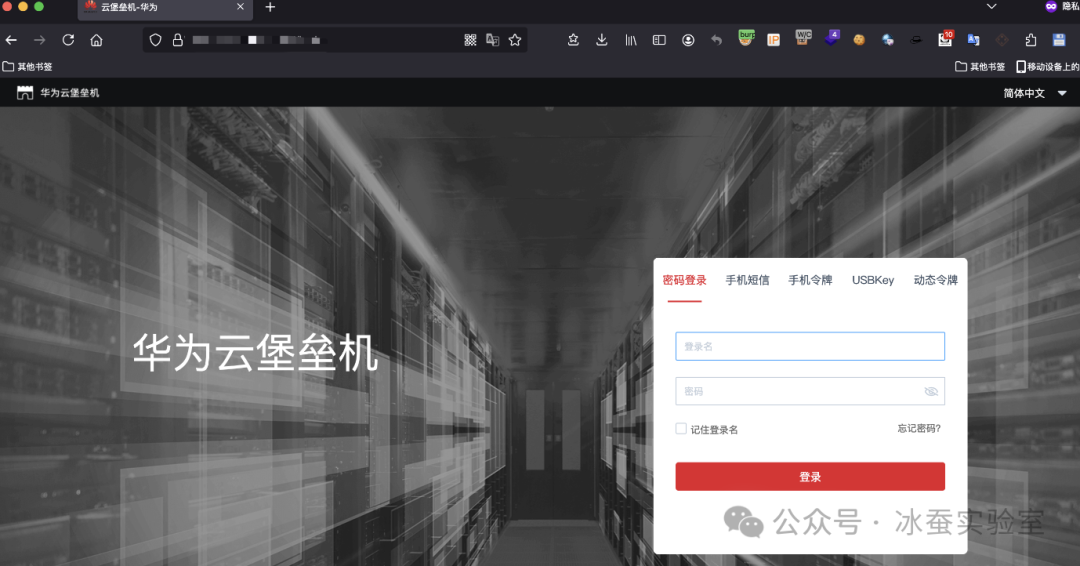Open the IP extension icon
The height and width of the screenshot is (566, 1080).
pyautogui.click(x=773, y=40)
